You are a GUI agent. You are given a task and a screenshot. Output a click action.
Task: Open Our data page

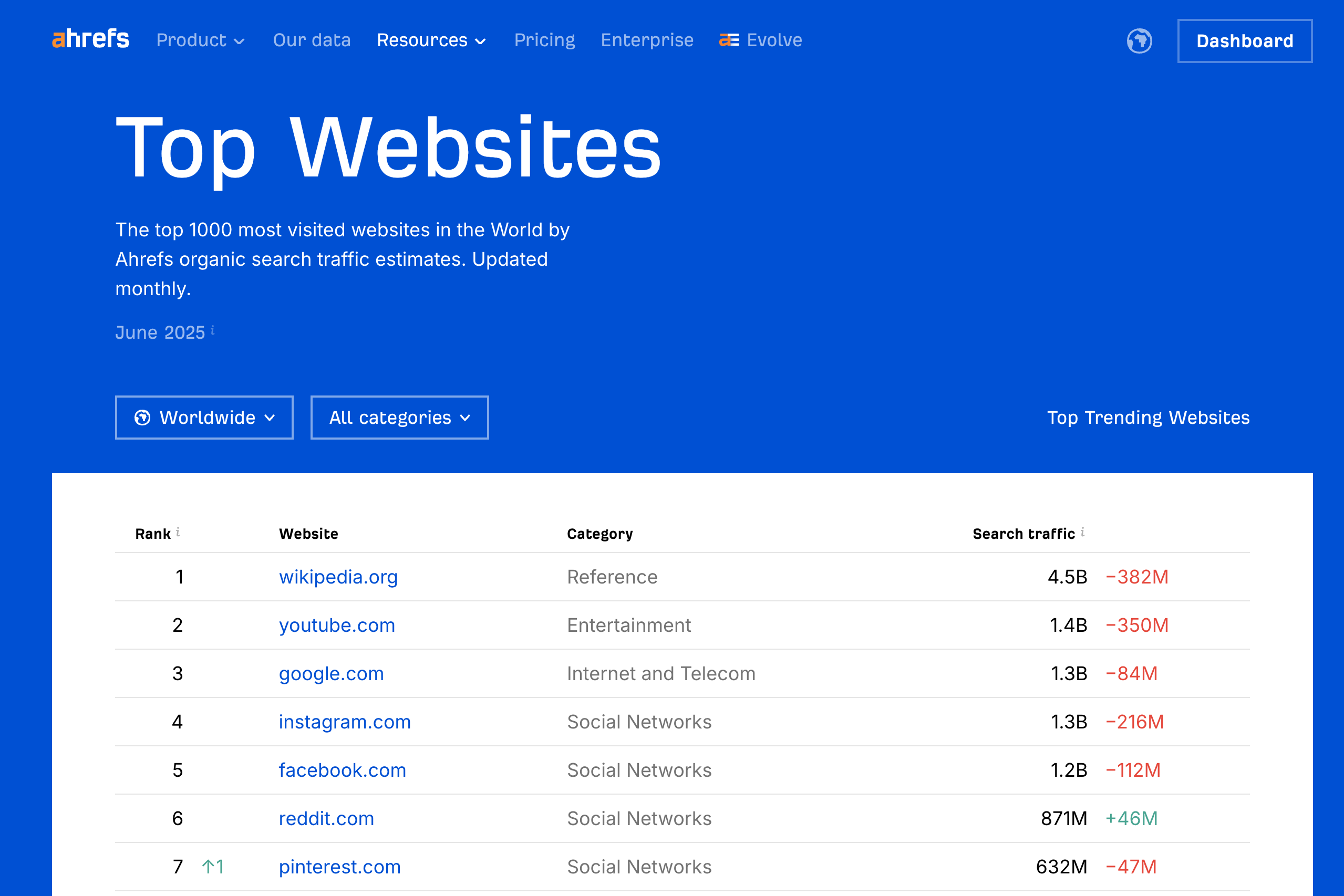(312, 40)
